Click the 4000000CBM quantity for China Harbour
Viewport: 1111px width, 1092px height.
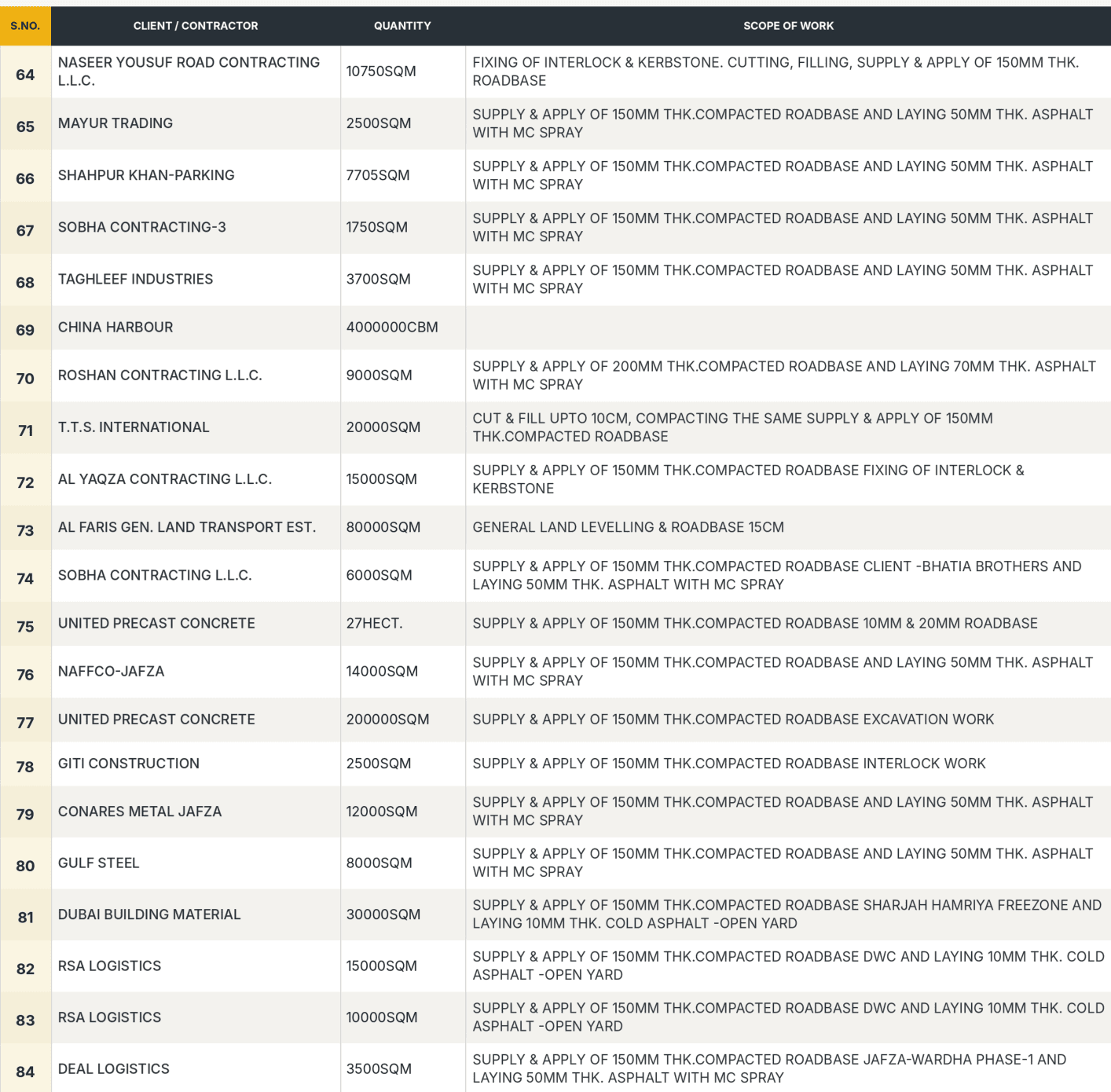[392, 327]
